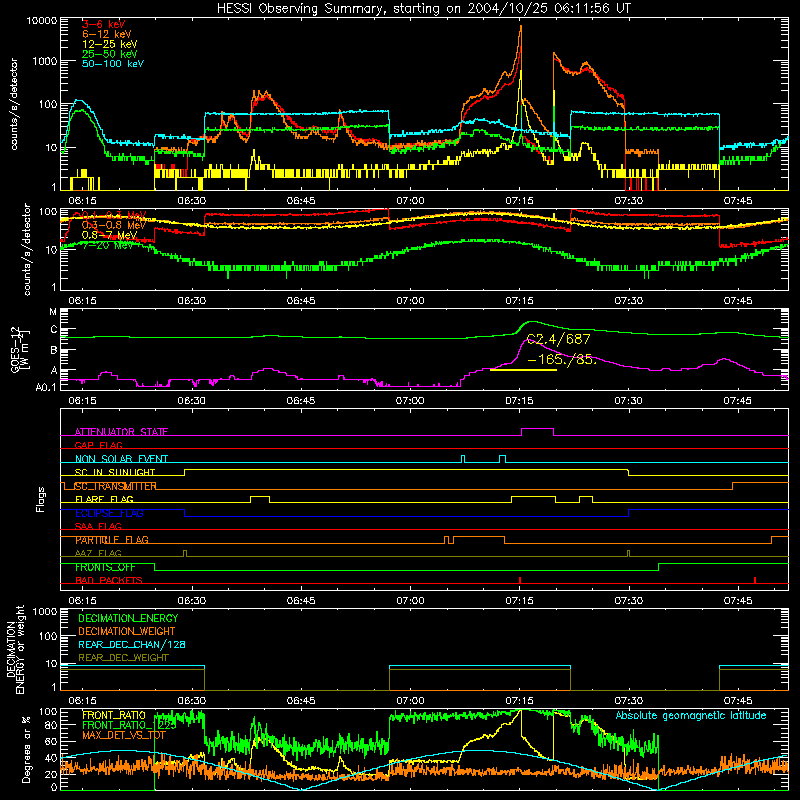Click the "SAA_FLAG" label
The width and height of the screenshot is (800, 800).
(x=98, y=526)
